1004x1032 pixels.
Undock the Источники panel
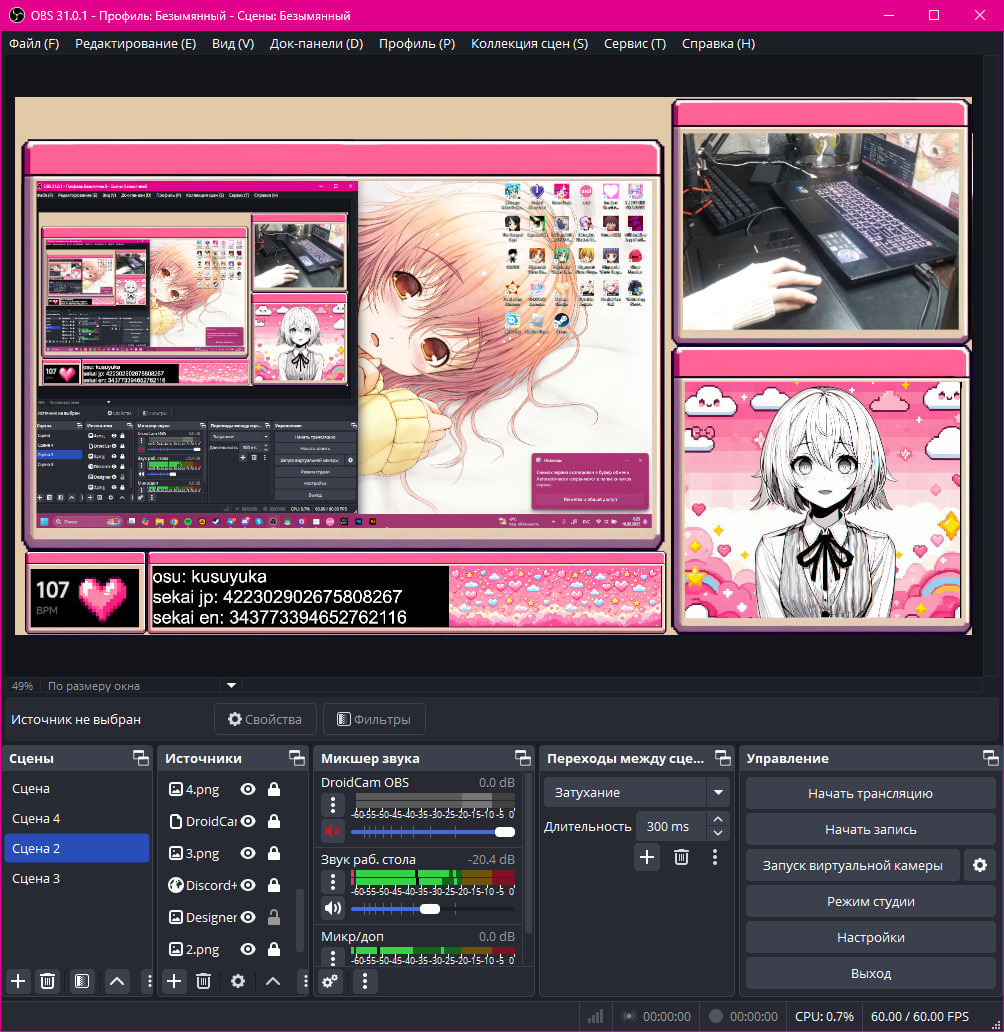(297, 758)
